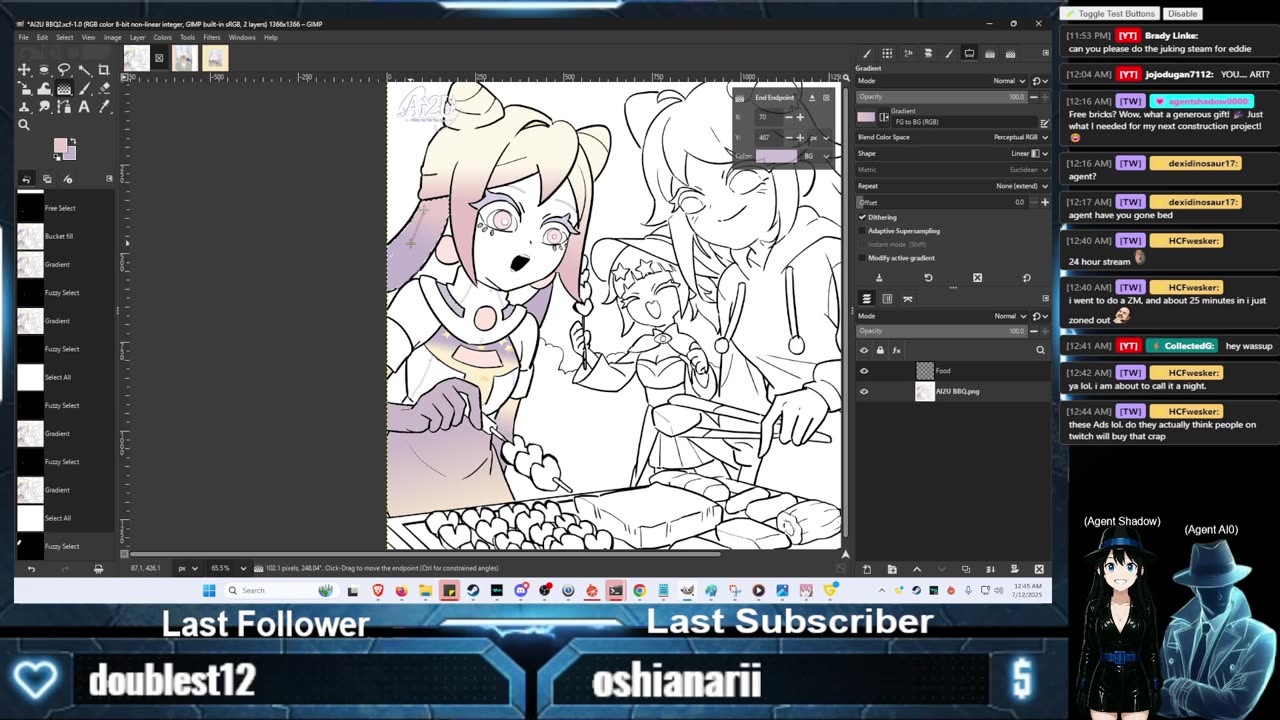Image resolution: width=1280 pixels, height=720 pixels.
Task: Open the Colors menu
Action: (162, 37)
